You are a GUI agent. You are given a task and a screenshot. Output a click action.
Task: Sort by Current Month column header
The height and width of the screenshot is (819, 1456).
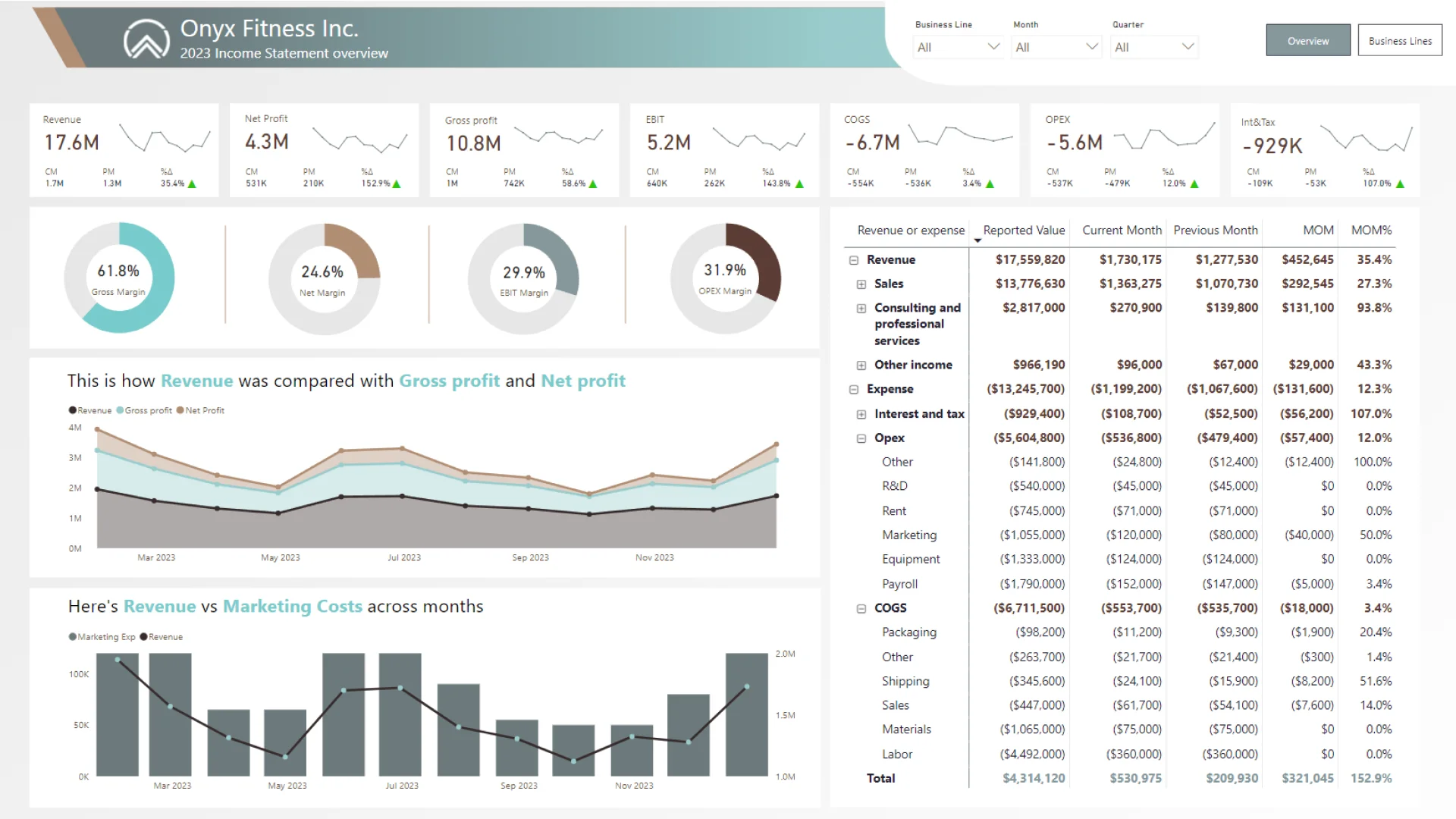coord(1122,231)
